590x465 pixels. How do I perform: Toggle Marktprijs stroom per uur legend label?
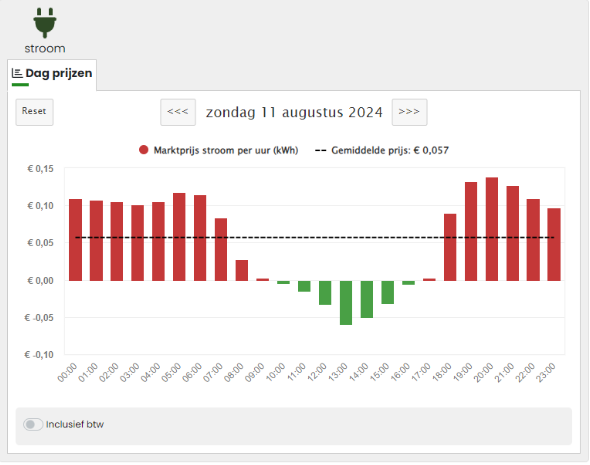(x=226, y=150)
